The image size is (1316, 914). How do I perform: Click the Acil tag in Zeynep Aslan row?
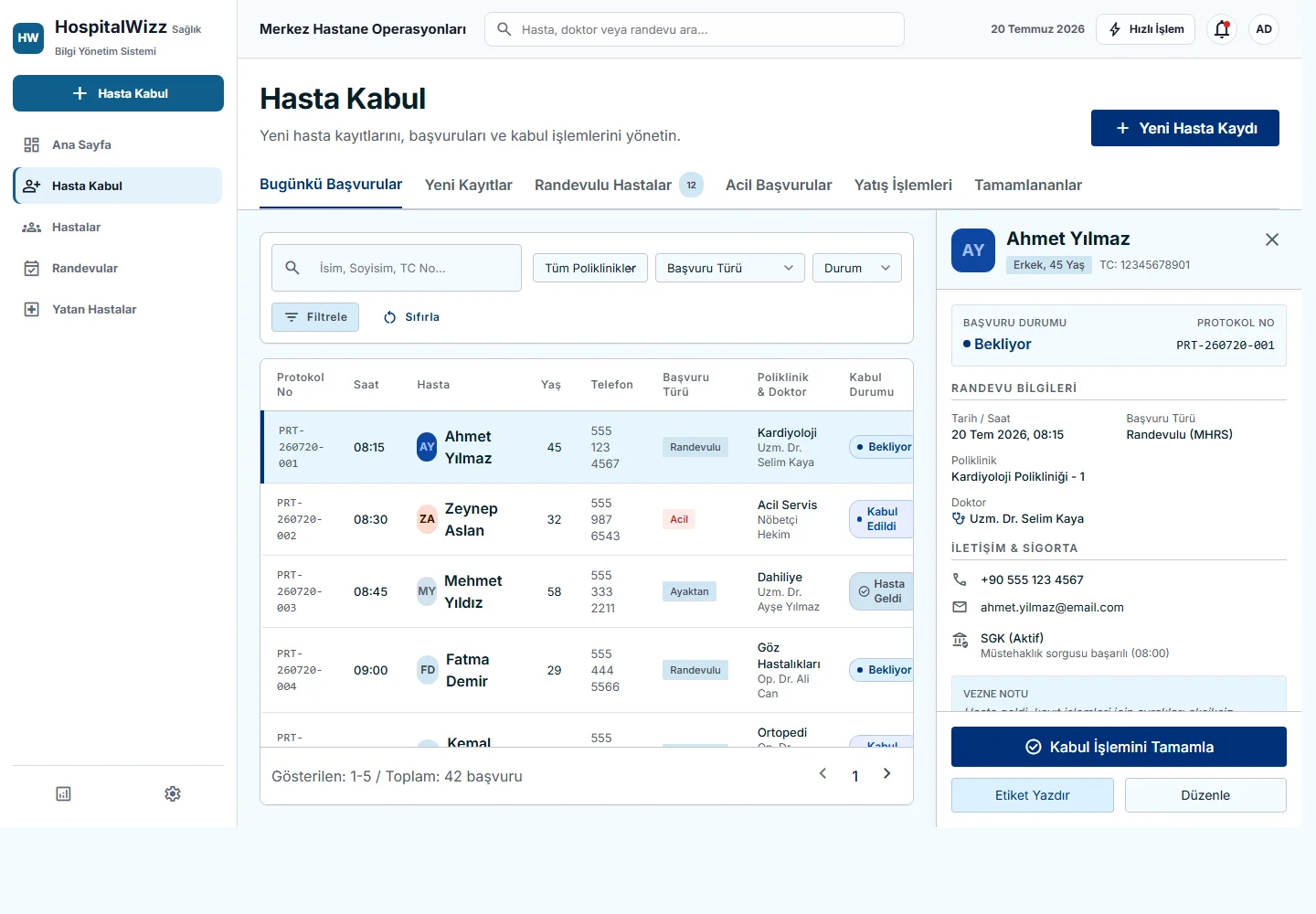[679, 519]
